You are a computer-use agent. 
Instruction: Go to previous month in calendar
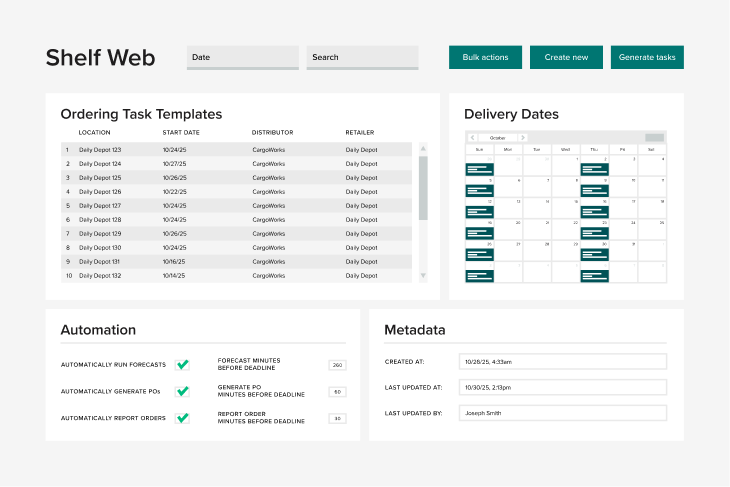coord(473,138)
